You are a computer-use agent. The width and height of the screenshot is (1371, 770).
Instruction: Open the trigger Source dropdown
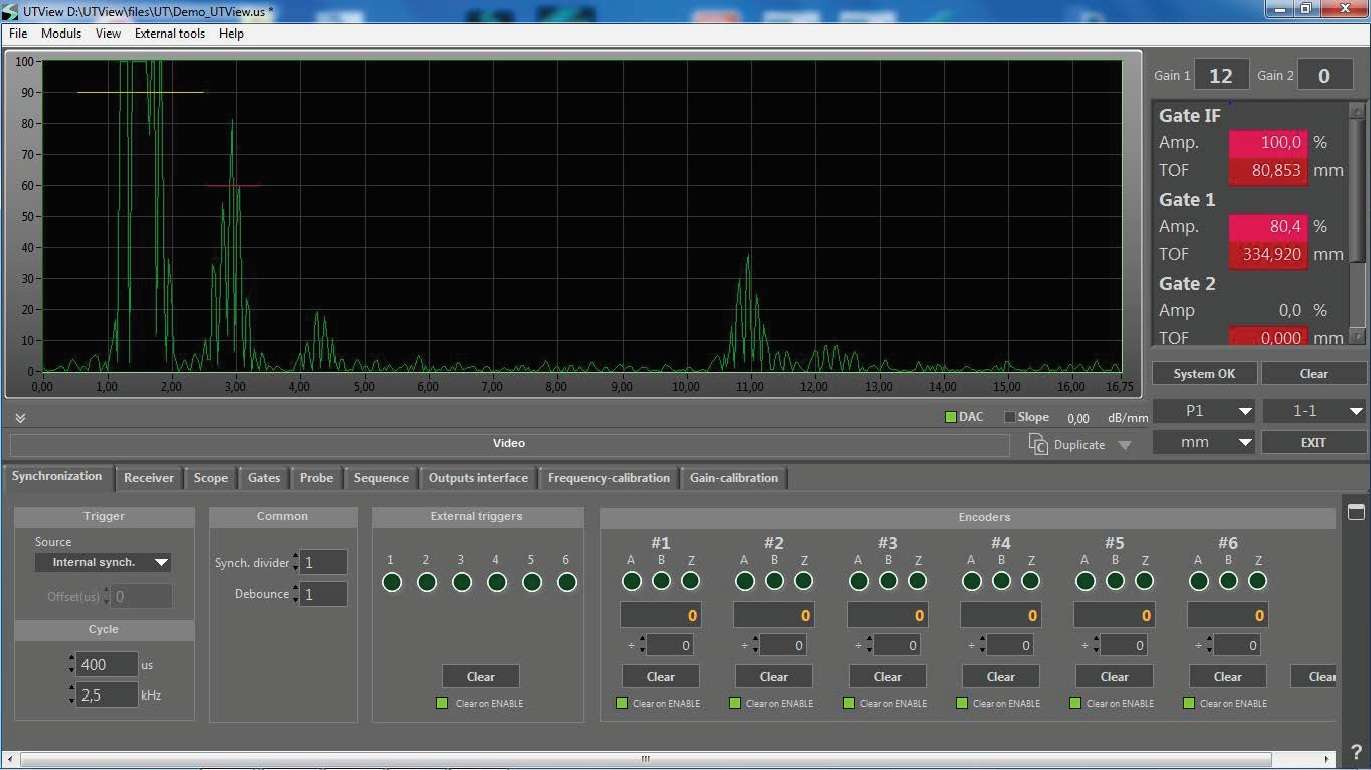point(103,562)
